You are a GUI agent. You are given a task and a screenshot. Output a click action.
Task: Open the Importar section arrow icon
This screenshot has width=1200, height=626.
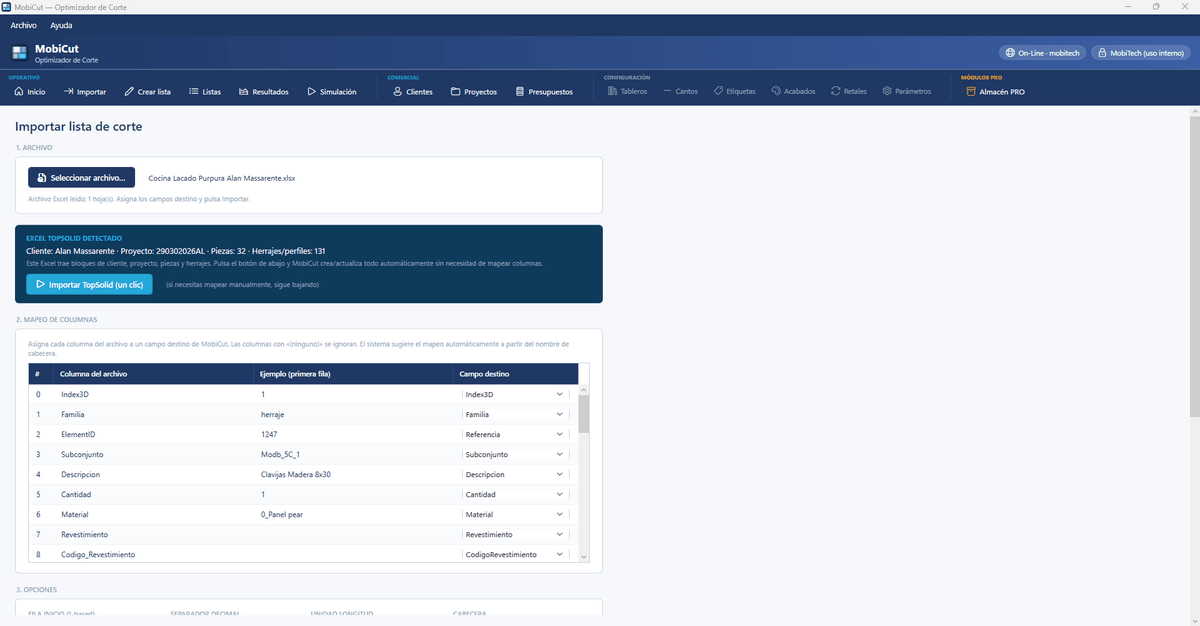[69, 92]
